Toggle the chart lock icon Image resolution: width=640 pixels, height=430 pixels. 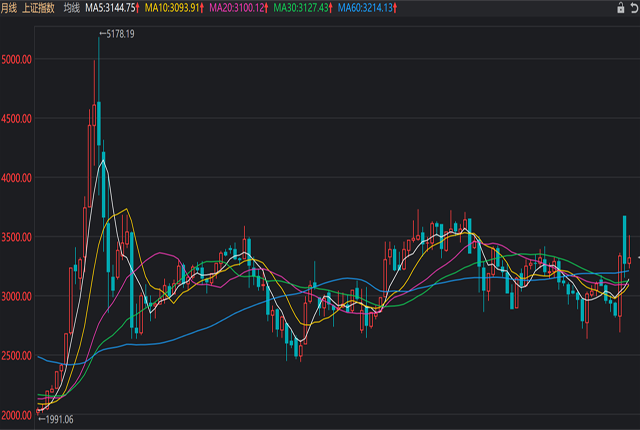tap(620, 8)
